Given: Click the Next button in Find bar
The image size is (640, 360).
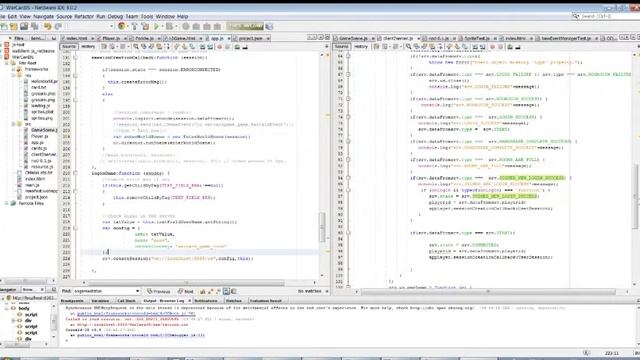Looking at the screenshot, I should (x=186, y=291).
